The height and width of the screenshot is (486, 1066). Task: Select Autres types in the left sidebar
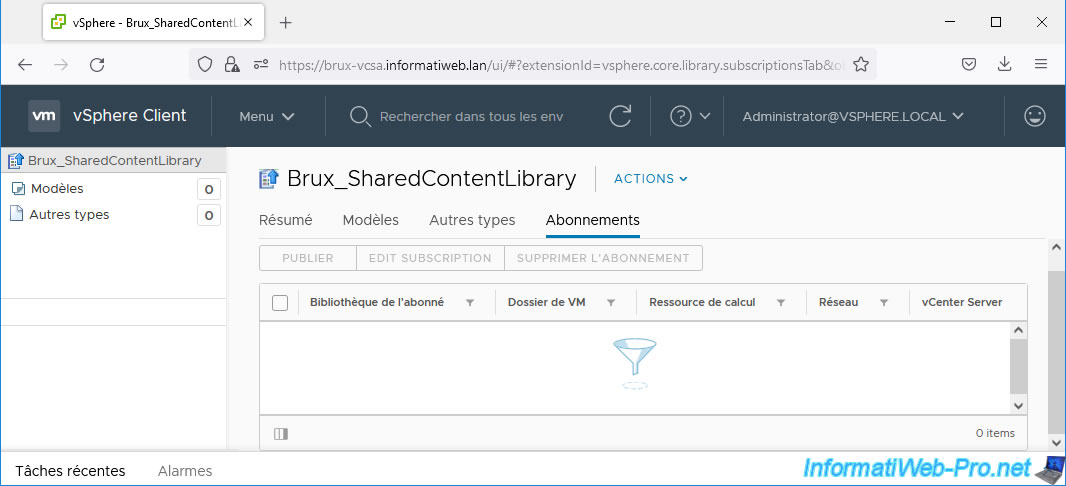(x=69, y=215)
